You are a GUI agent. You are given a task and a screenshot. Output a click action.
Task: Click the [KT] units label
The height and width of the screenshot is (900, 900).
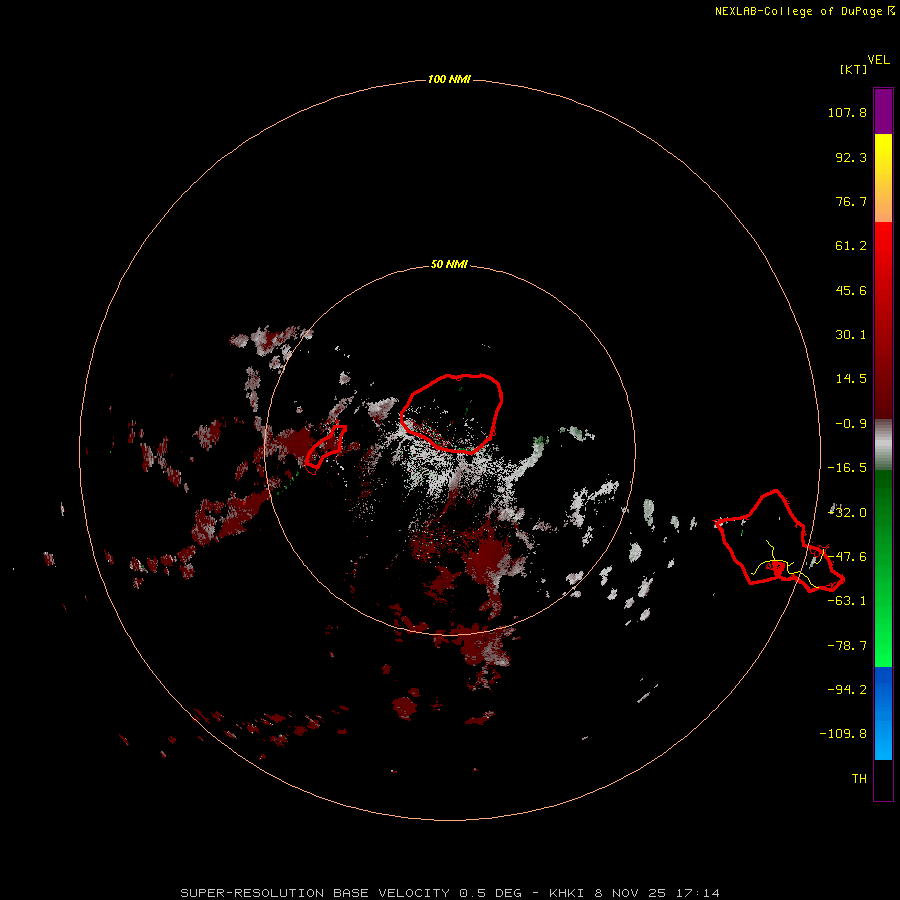853,69
